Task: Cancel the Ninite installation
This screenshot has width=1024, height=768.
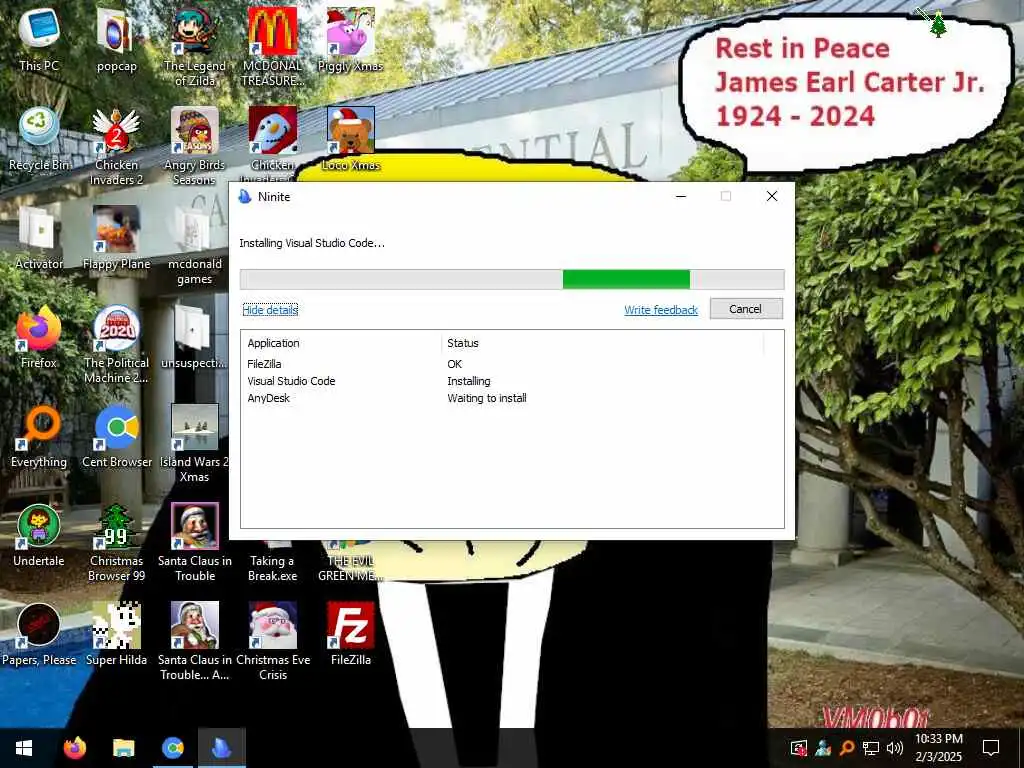Action: coord(746,309)
